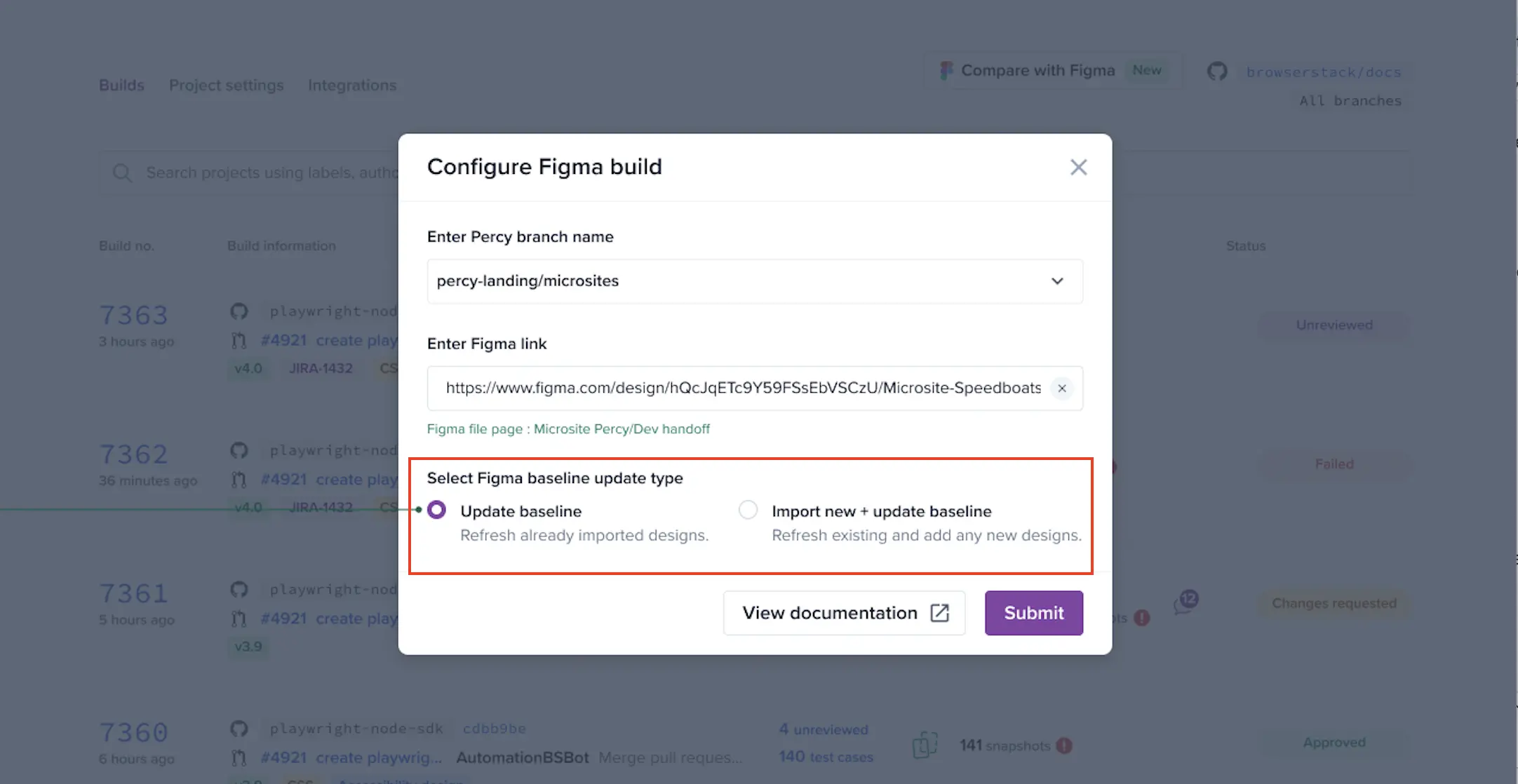
Task: Click the Figma logo in Compare with Figma
Action: point(947,70)
